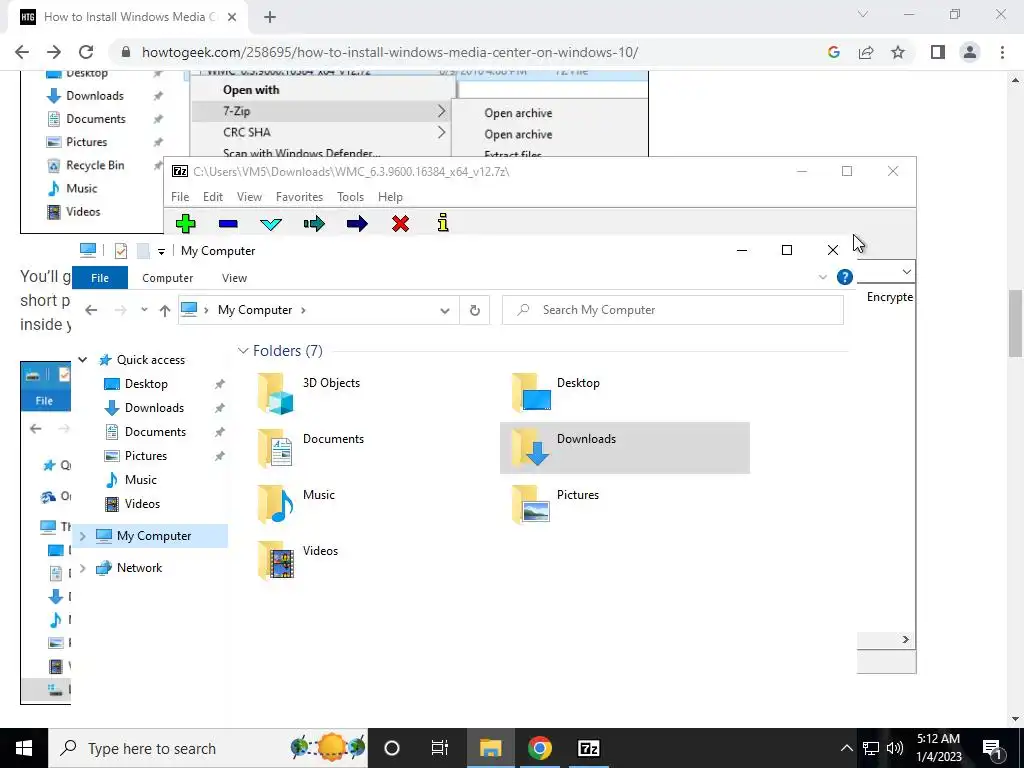This screenshot has height=768, width=1024.
Task: Click the network tray icon
Action: (x=871, y=748)
